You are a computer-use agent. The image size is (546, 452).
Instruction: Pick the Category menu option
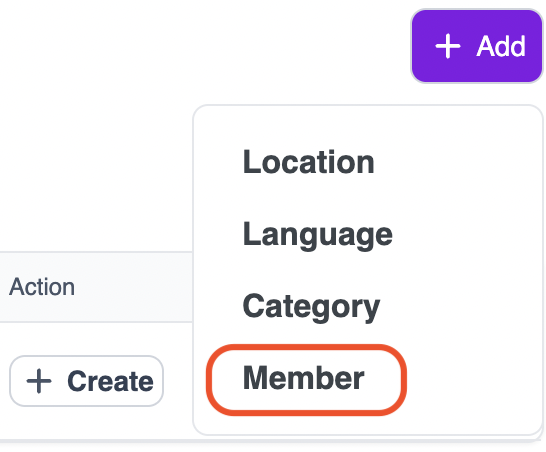(x=311, y=307)
